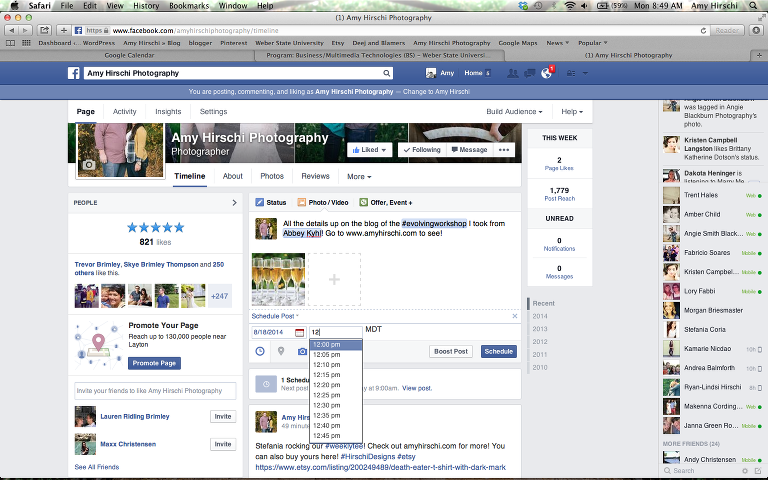The image size is (768, 480).
Task: Click camera icon on profile picture
Action: (x=89, y=165)
